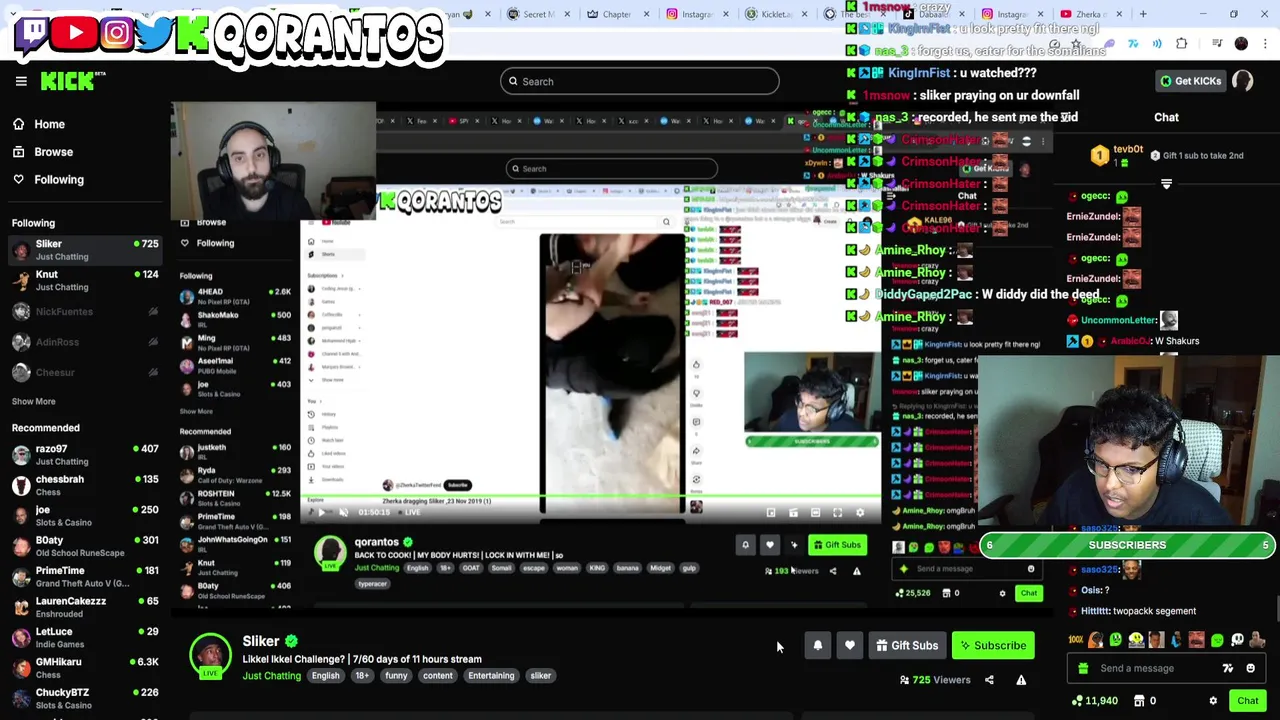Open browser extensions puzzle icon

click(x=1182, y=44)
